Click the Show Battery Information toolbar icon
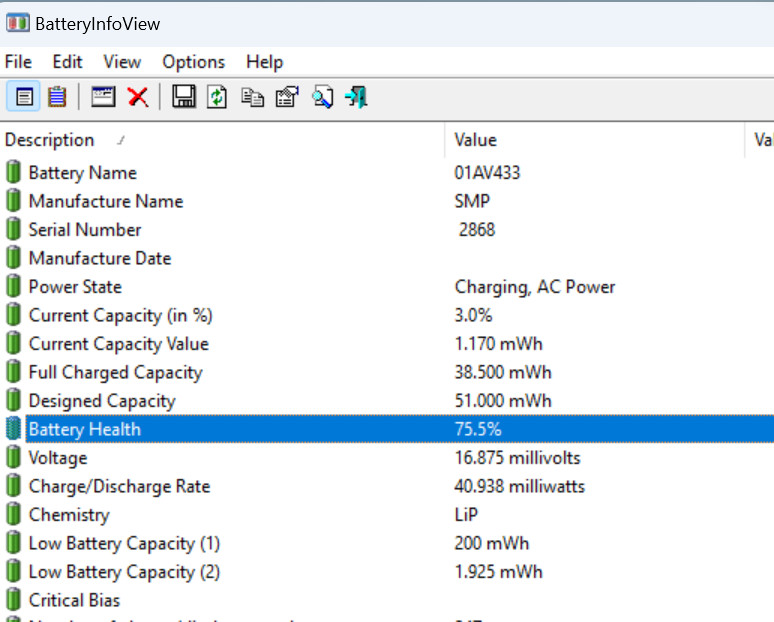This screenshot has height=622, width=774. 24,97
